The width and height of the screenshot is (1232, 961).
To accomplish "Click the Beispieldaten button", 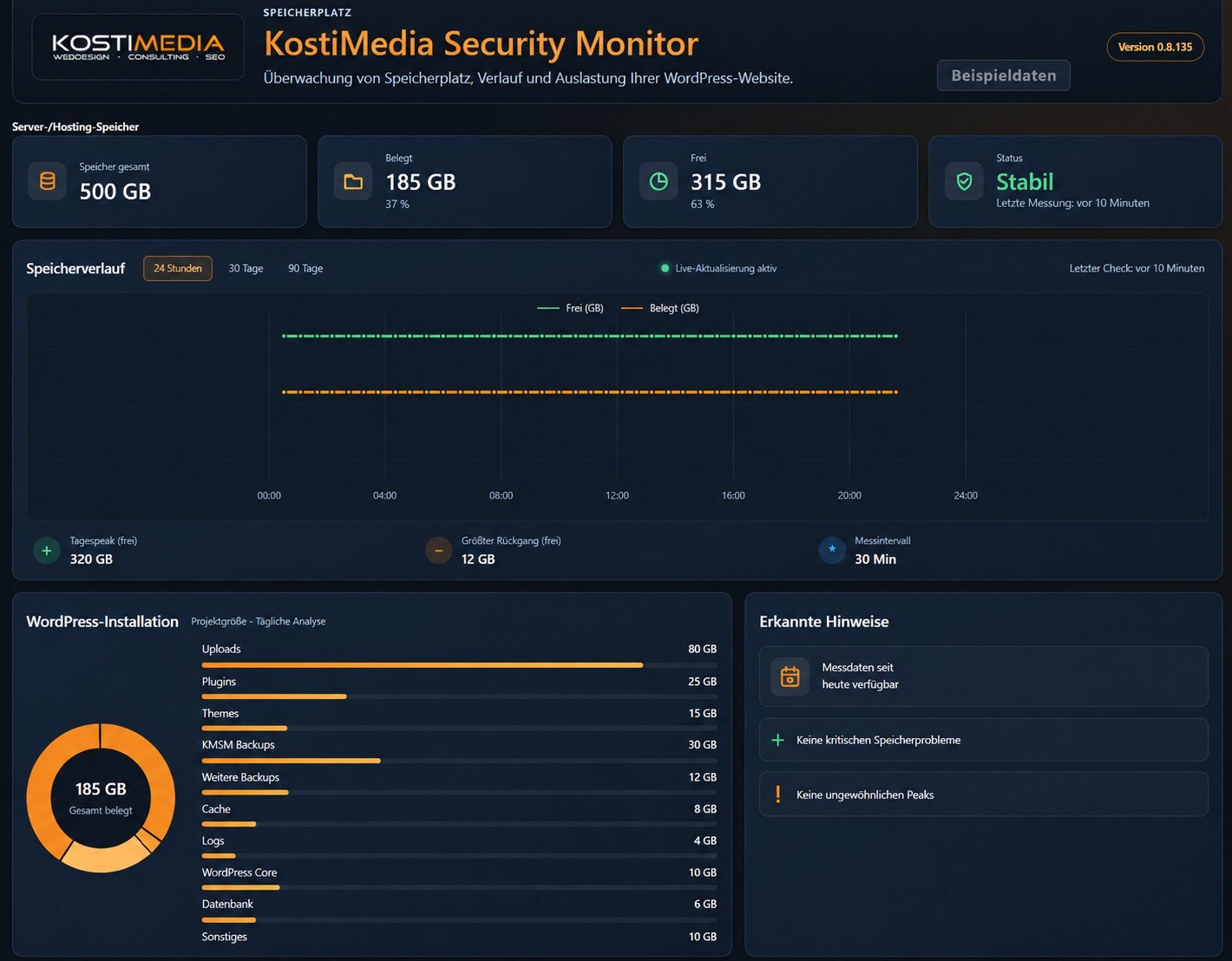I will tap(1004, 75).
